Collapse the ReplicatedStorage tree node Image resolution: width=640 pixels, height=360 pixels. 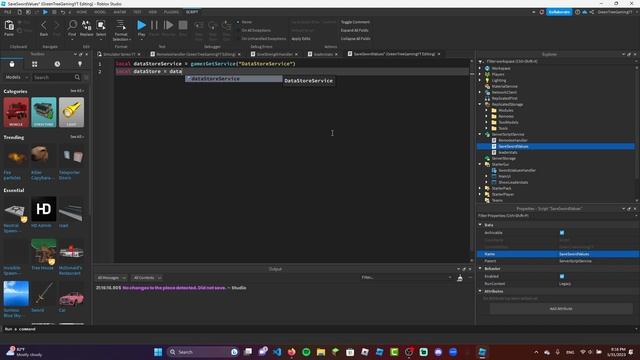[480, 104]
